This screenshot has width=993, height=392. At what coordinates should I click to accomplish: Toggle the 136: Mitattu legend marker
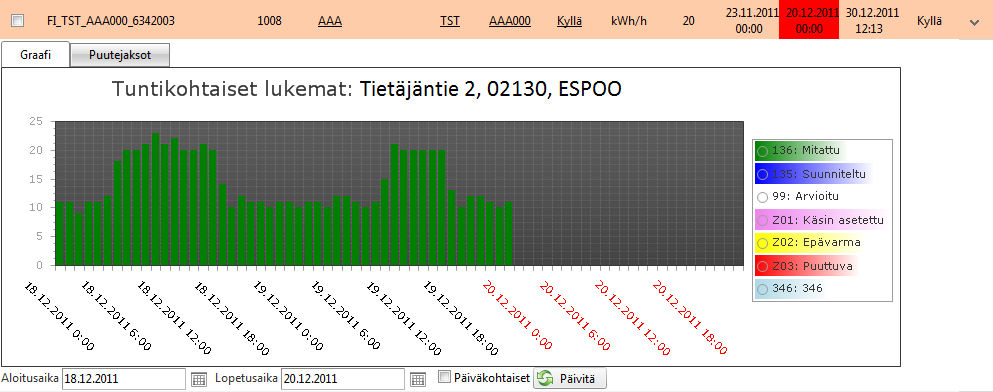(762, 151)
